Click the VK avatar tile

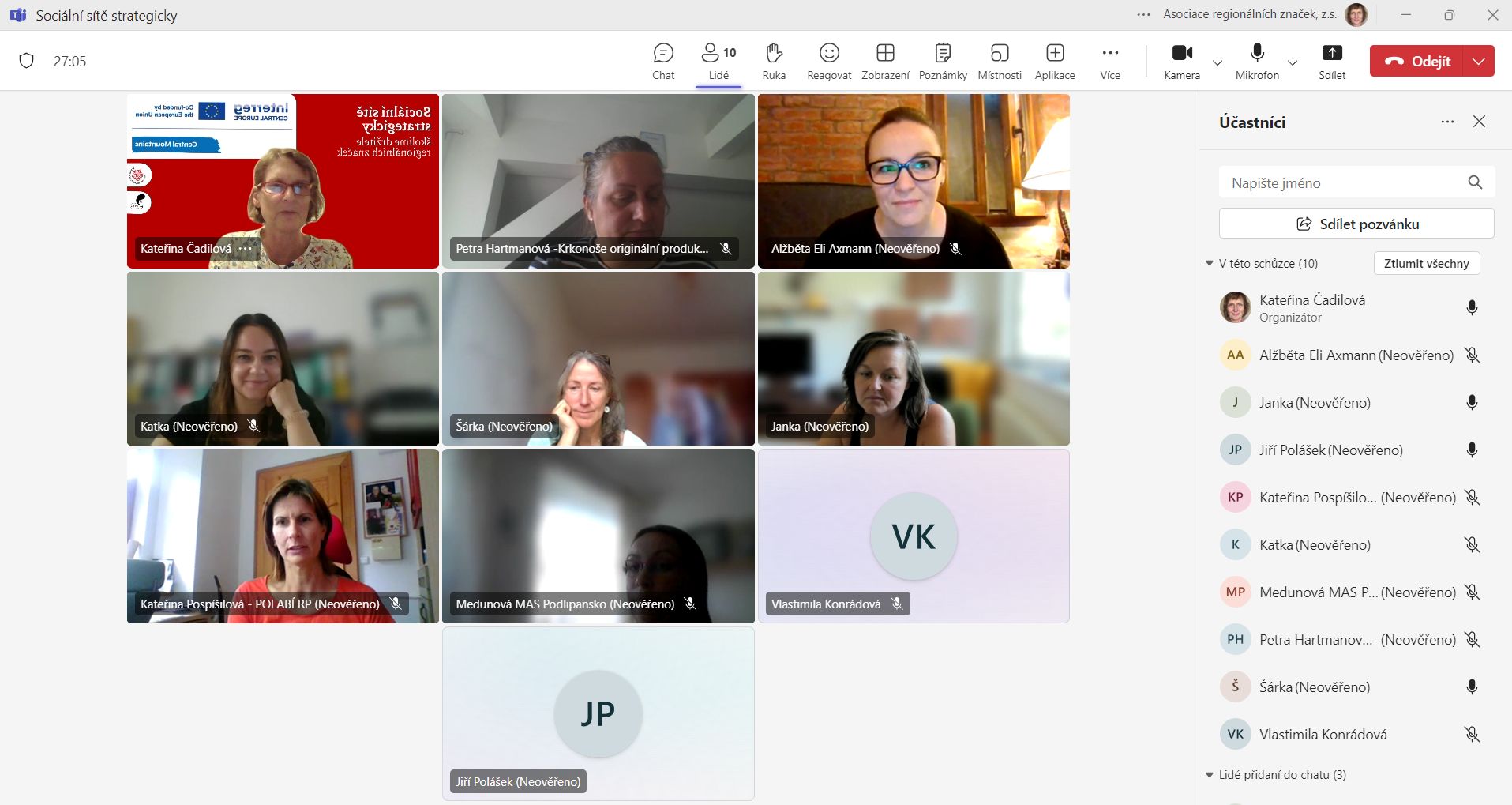click(x=914, y=536)
